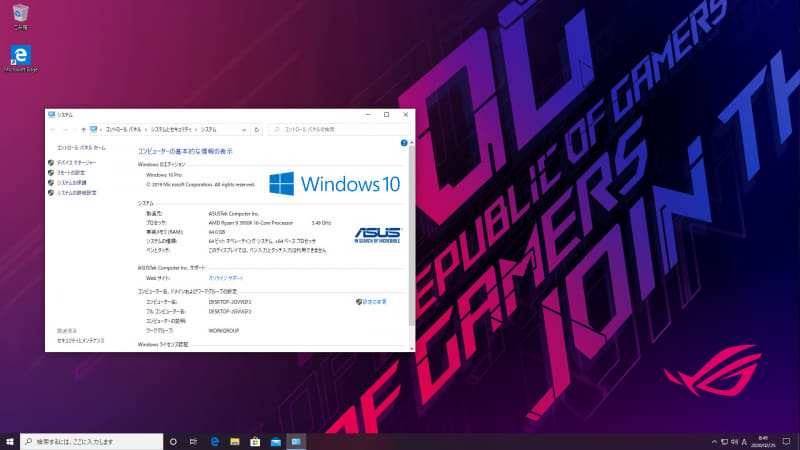The height and width of the screenshot is (450, 800).
Task: Click the computer icon in address bar
Action: coord(93,130)
